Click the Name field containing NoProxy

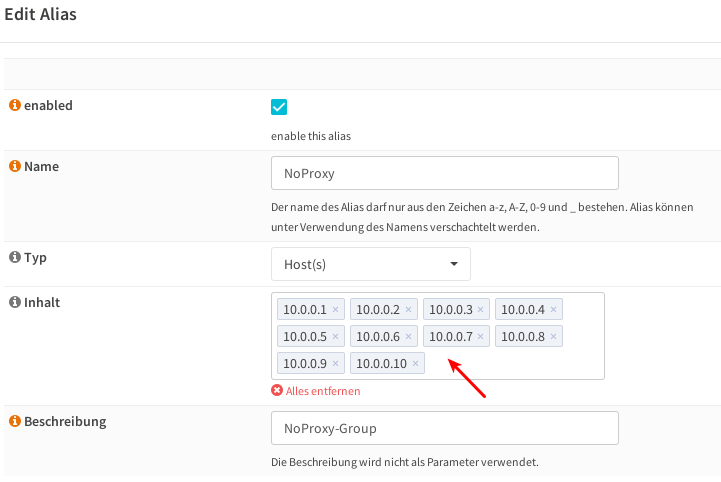point(445,173)
